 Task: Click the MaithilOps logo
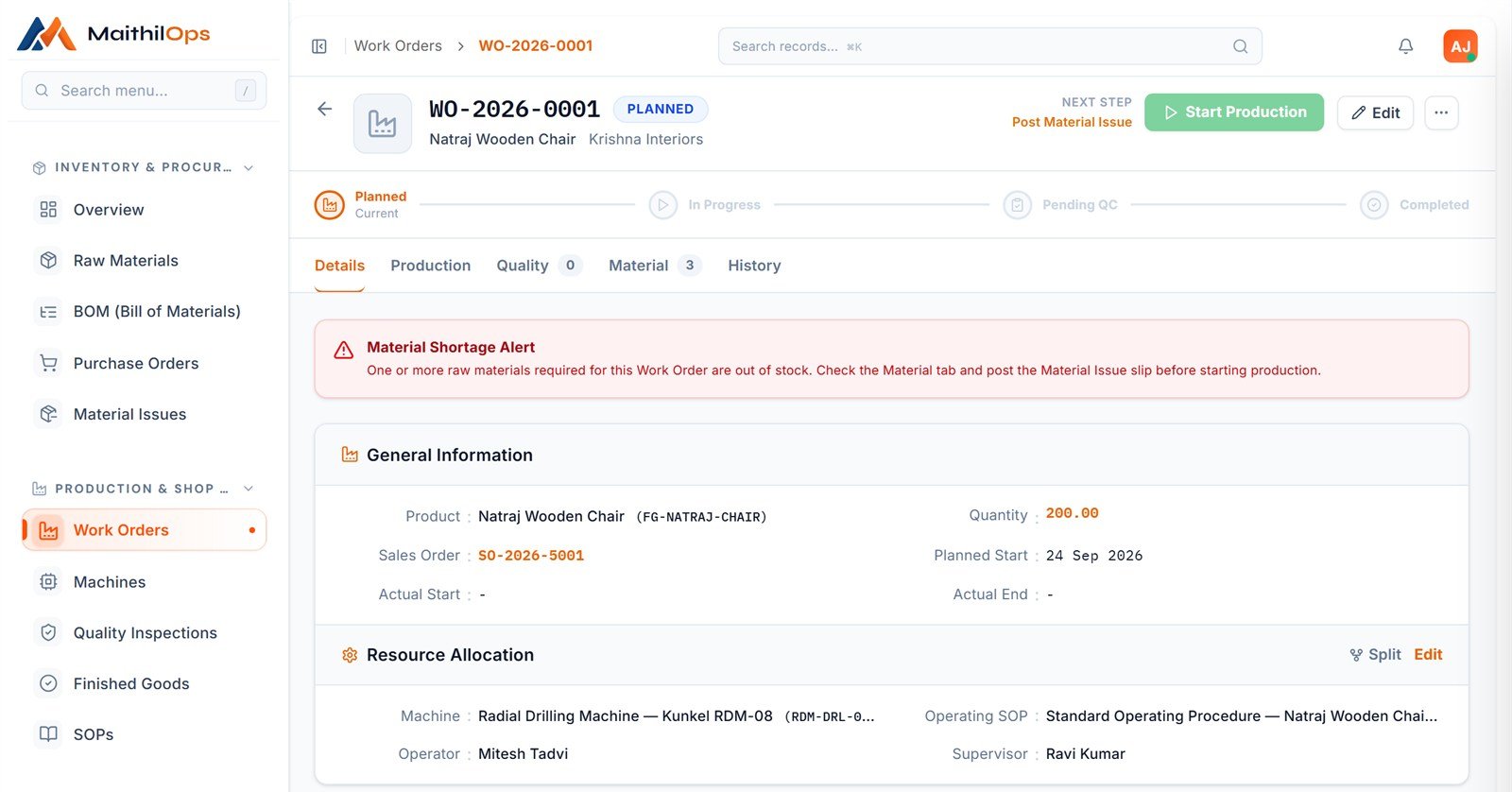click(113, 34)
